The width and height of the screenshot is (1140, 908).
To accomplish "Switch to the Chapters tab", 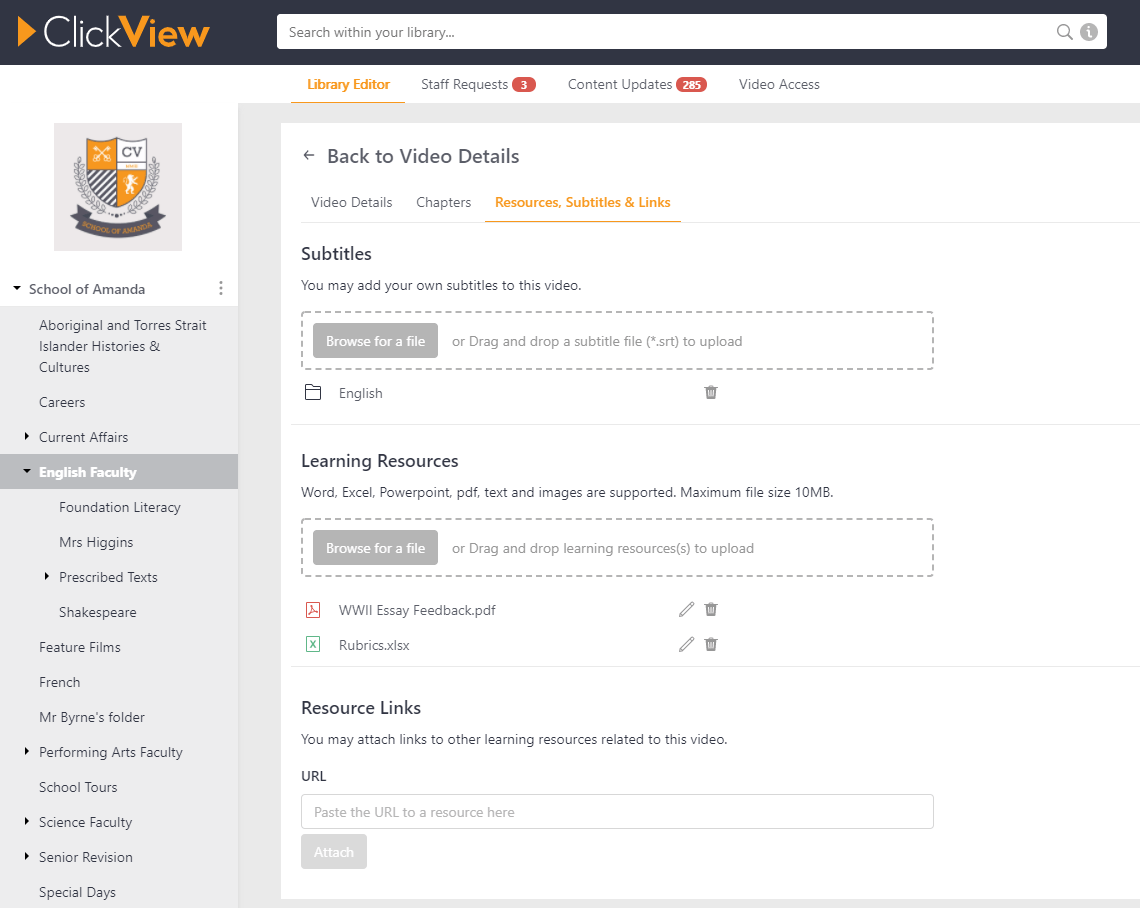I will pos(443,202).
